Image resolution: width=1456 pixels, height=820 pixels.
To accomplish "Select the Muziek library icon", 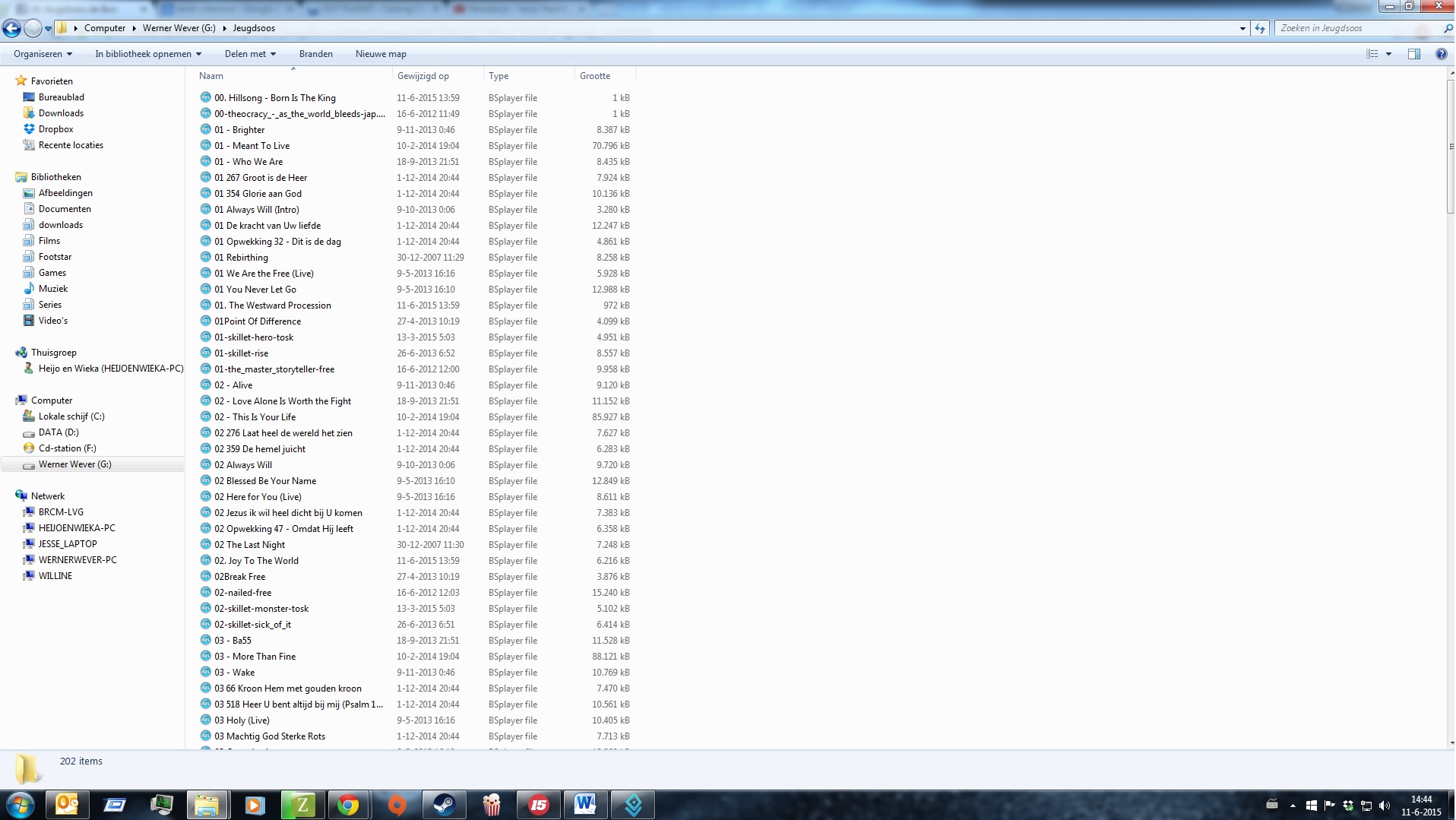I will coord(29,289).
